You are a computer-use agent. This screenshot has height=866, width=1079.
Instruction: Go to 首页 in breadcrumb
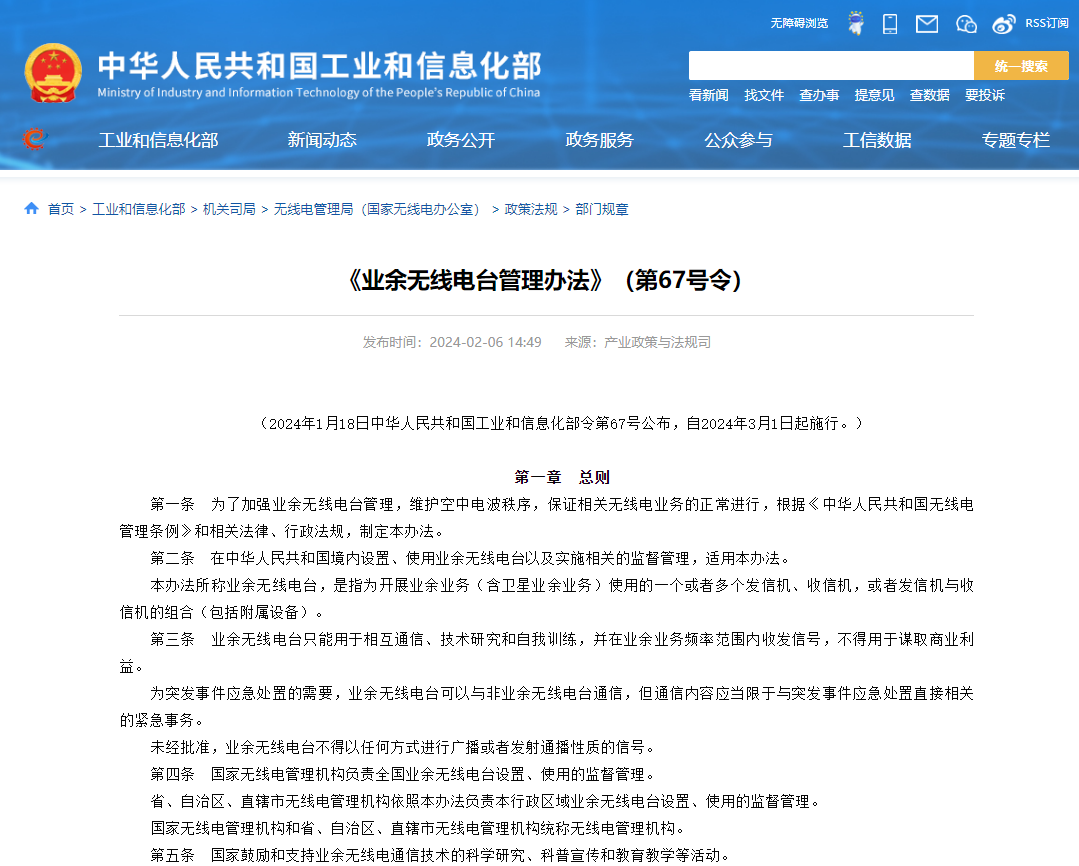[x=61, y=209]
